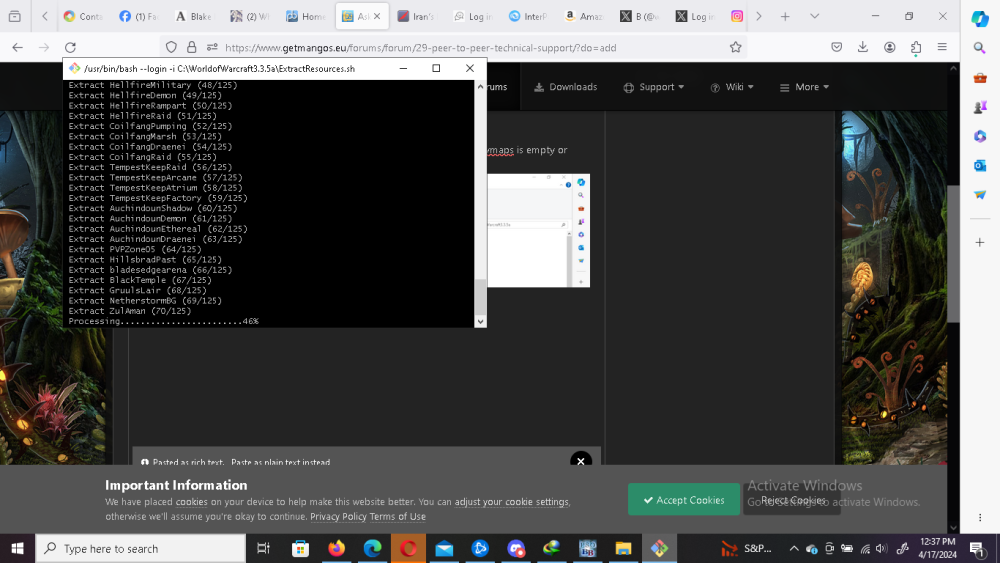Click the embedded screenshot thumbnail in post
The image size is (1000, 563).
tap(539, 230)
